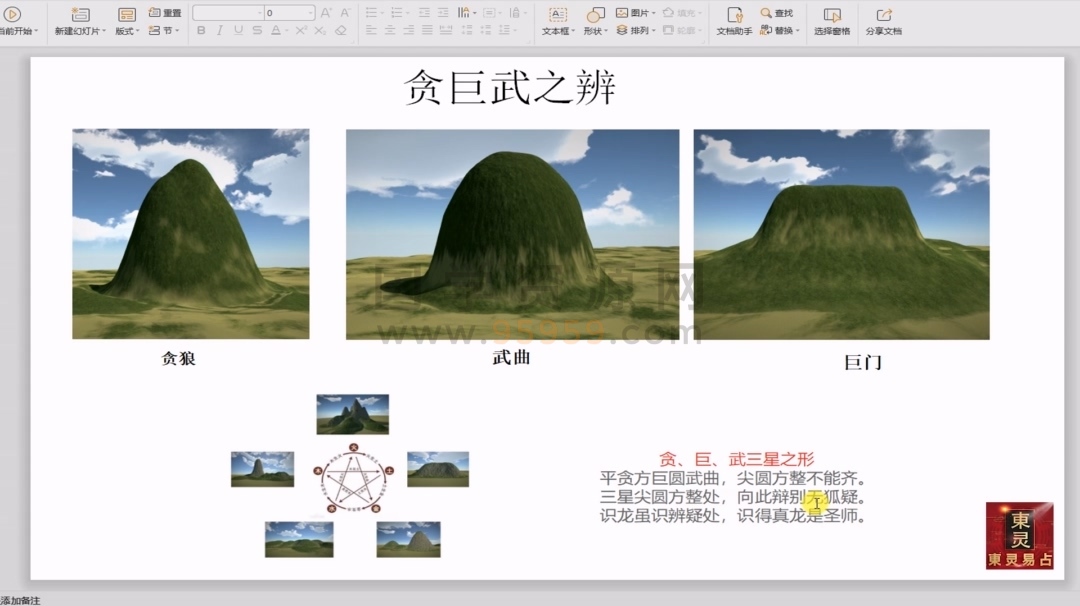Expand Layout (版式) dropdown arrow
Viewport: 1080px width, 606px height.
point(138,31)
